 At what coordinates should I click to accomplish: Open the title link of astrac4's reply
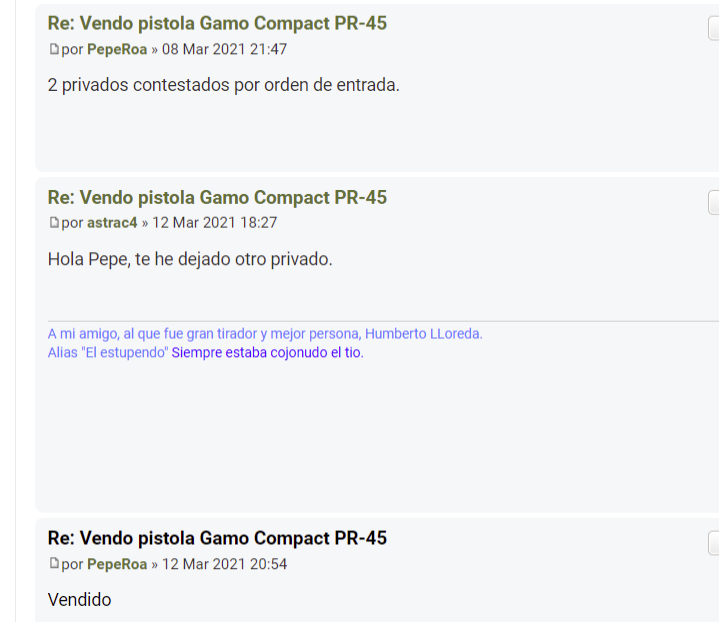[217, 197]
